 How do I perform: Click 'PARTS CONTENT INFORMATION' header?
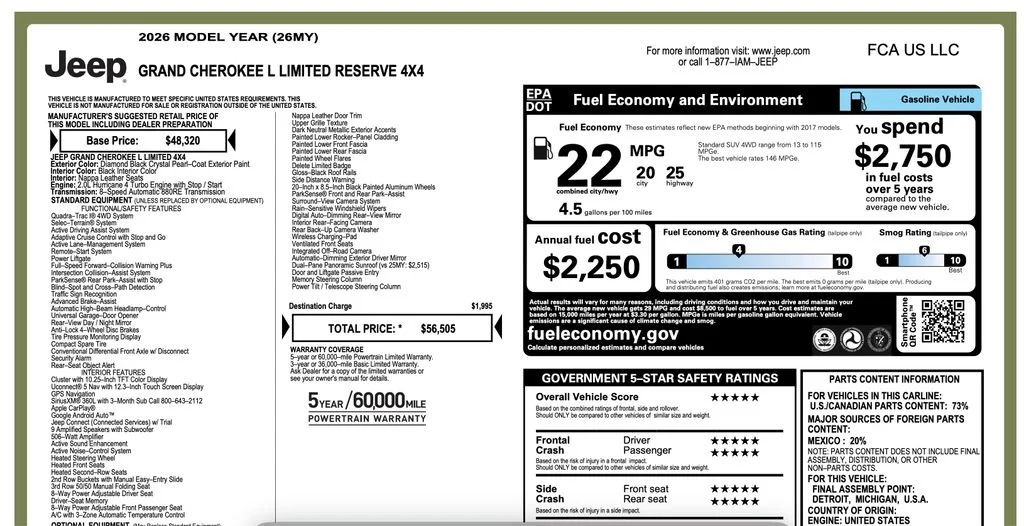point(894,379)
